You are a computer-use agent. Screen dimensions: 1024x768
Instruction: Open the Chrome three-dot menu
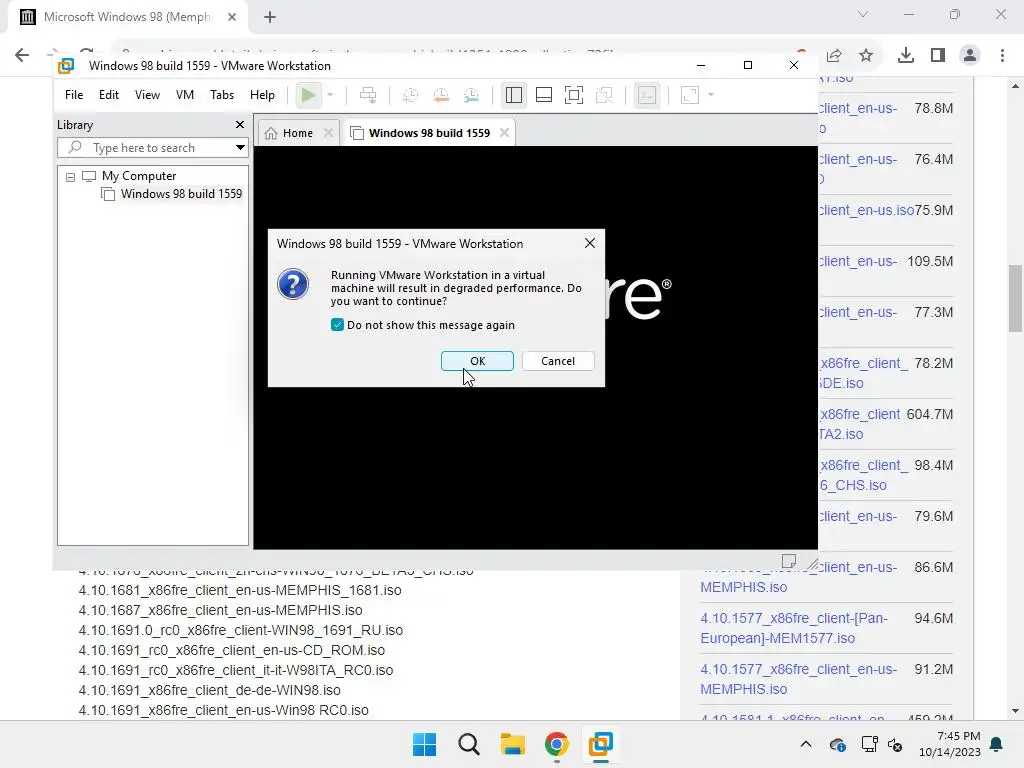pos(1002,56)
